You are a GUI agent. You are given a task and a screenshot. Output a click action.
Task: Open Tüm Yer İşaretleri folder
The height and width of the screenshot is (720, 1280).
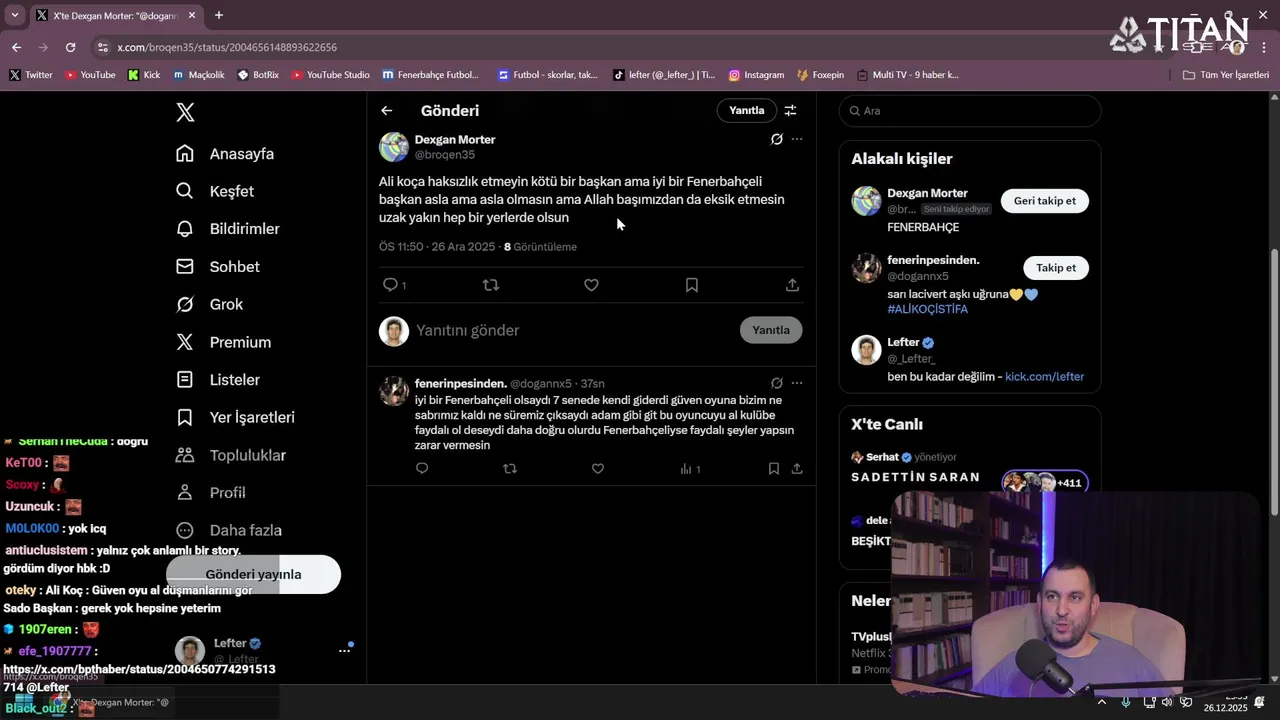[1225, 75]
